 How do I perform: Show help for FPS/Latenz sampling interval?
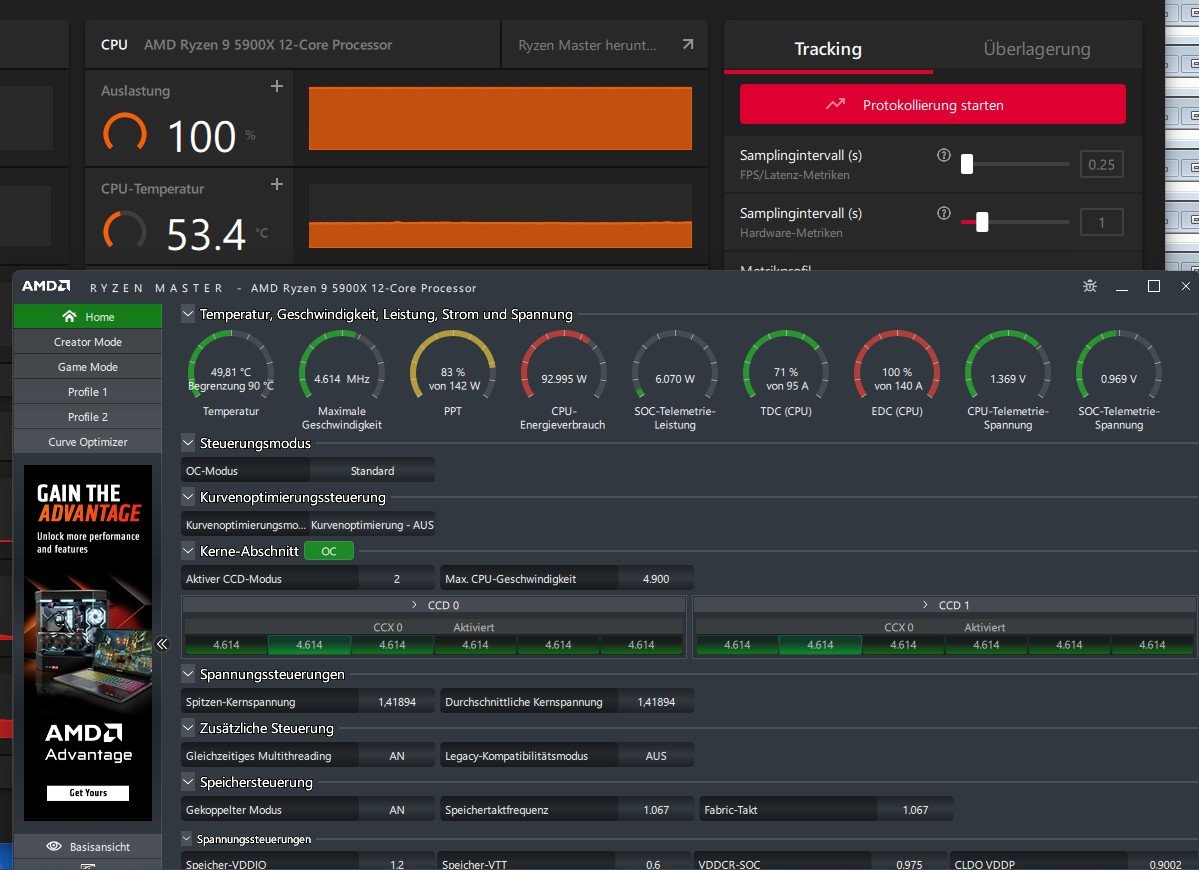point(944,155)
